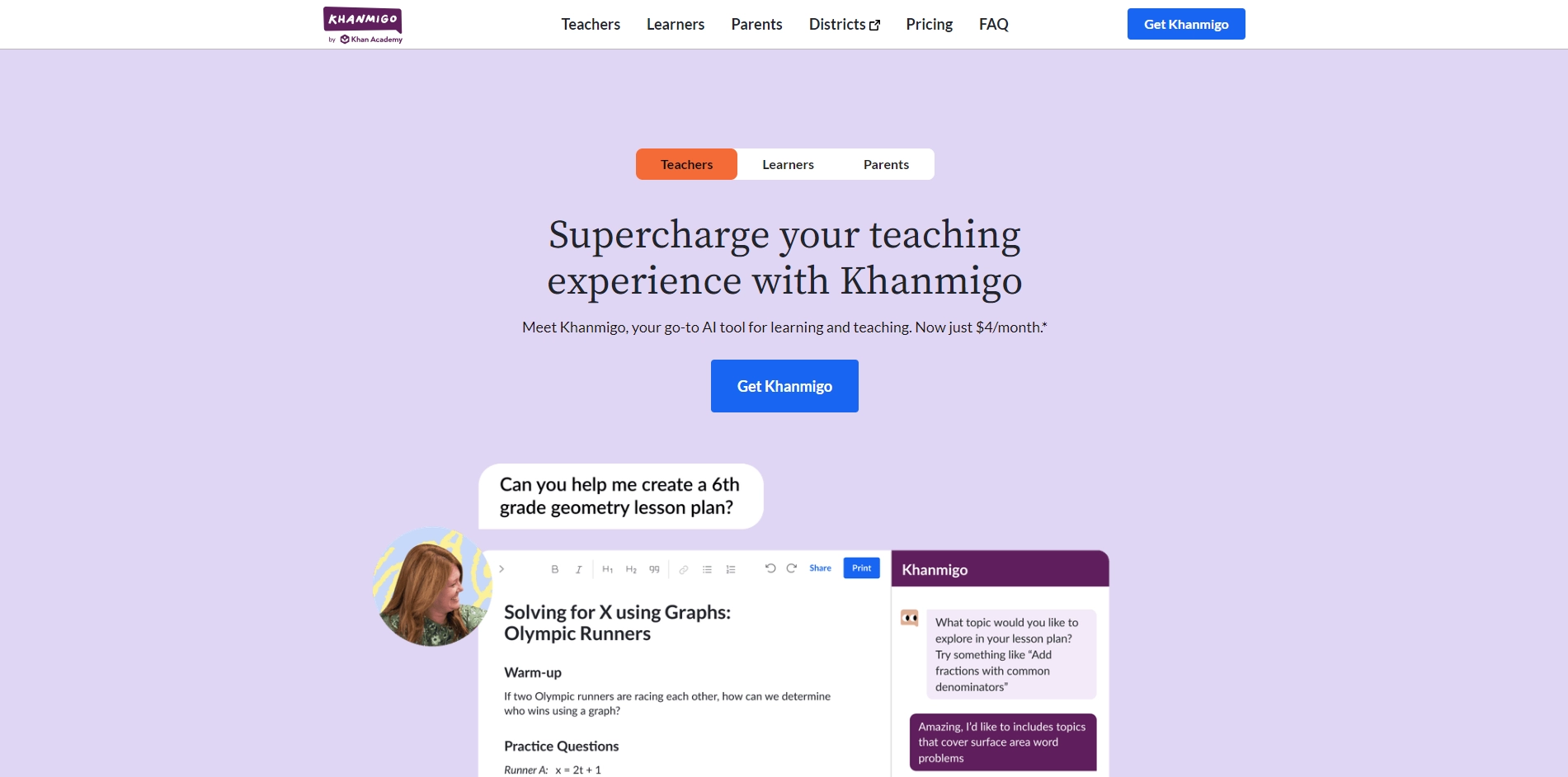Image resolution: width=1568 pixels, height=777 pixels.
Task: Redo the editor change
Action: [792, 568]
